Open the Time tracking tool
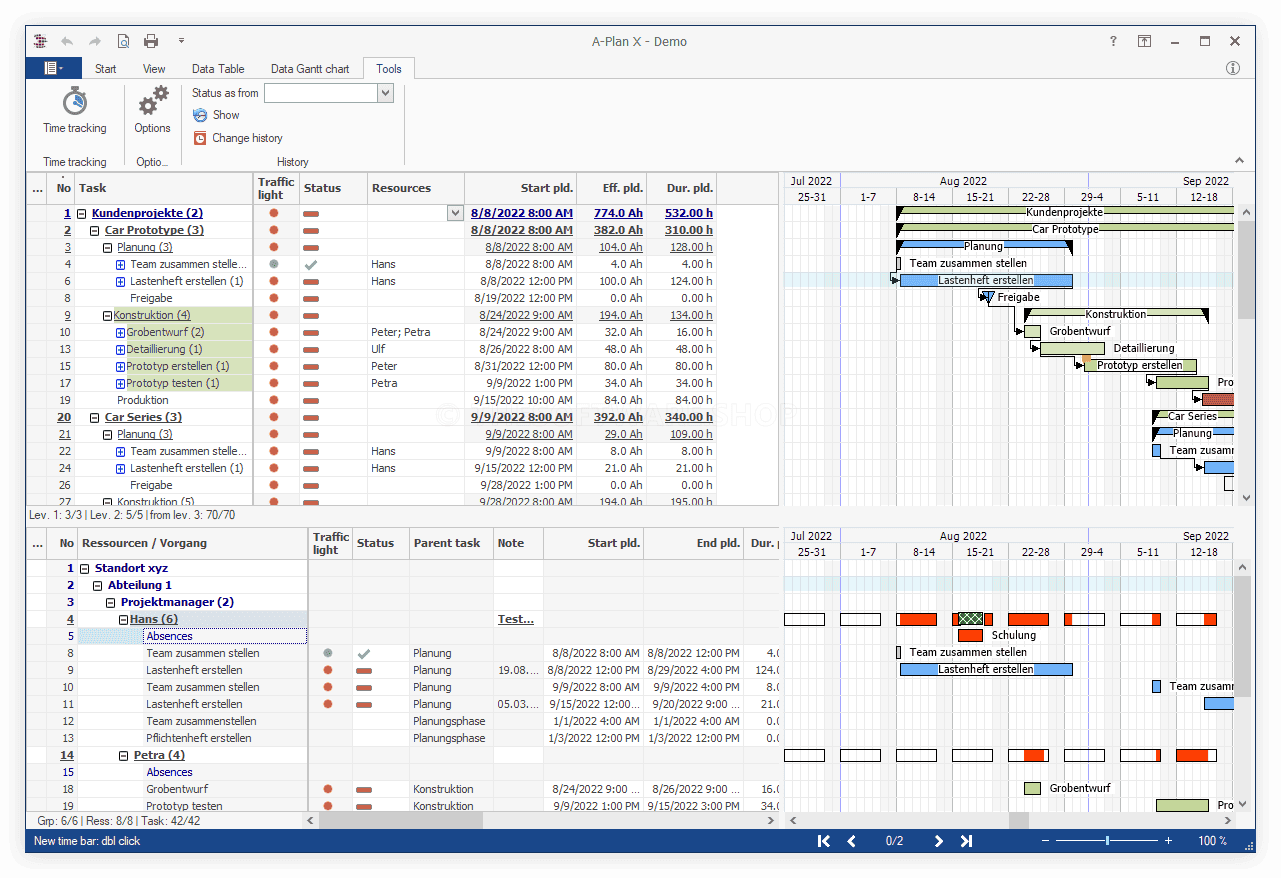This screenshot has width=1281, height=878. click(x=74, y=110)
